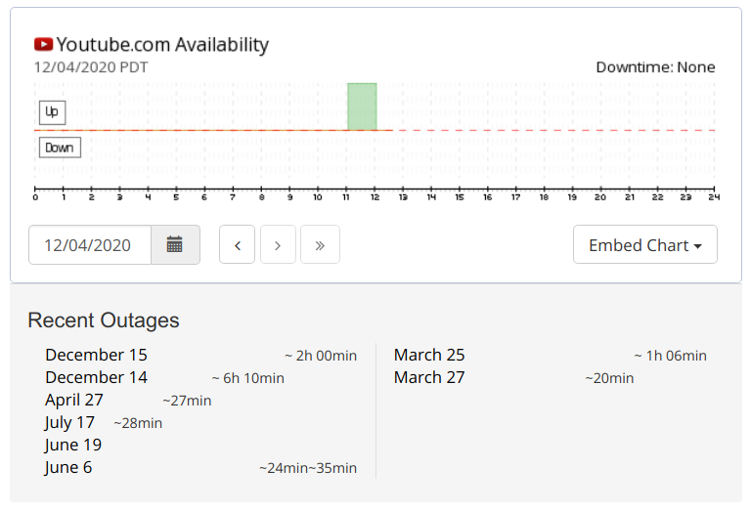This screenshot has height=511, width=750.
Task: Open the April 27 outage
Action: click(x=74, y=400)
